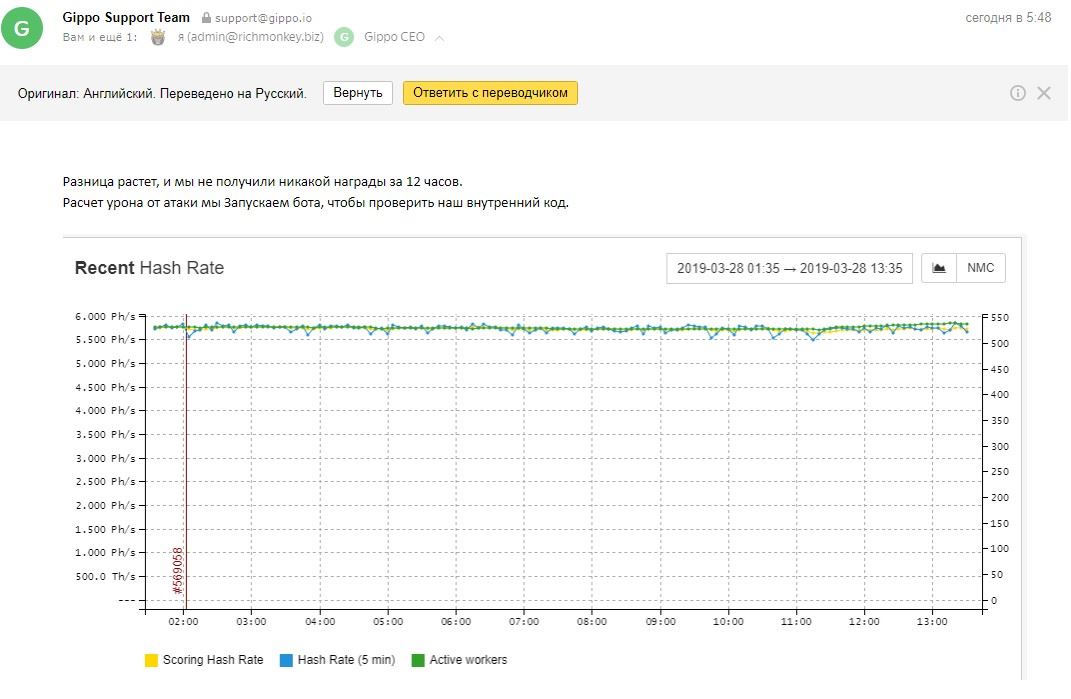Click the Вернуть button

358,93
